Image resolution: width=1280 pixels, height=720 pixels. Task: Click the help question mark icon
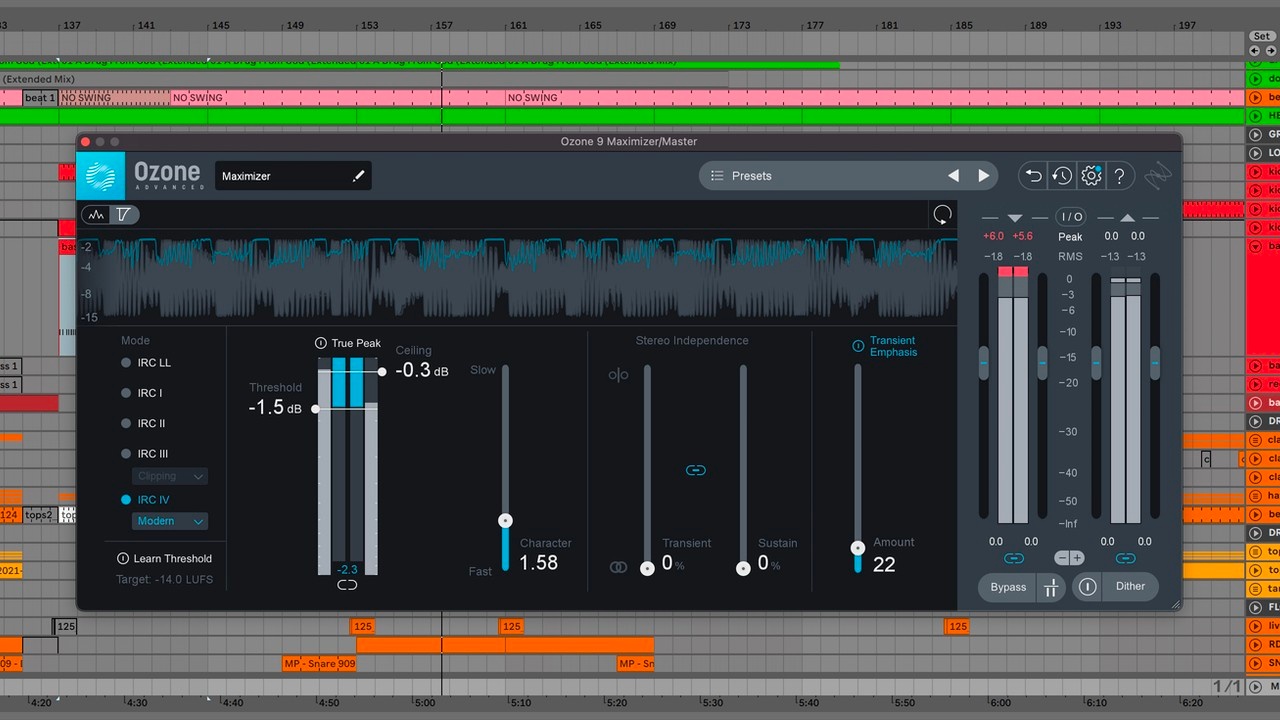pos(1120,176)
